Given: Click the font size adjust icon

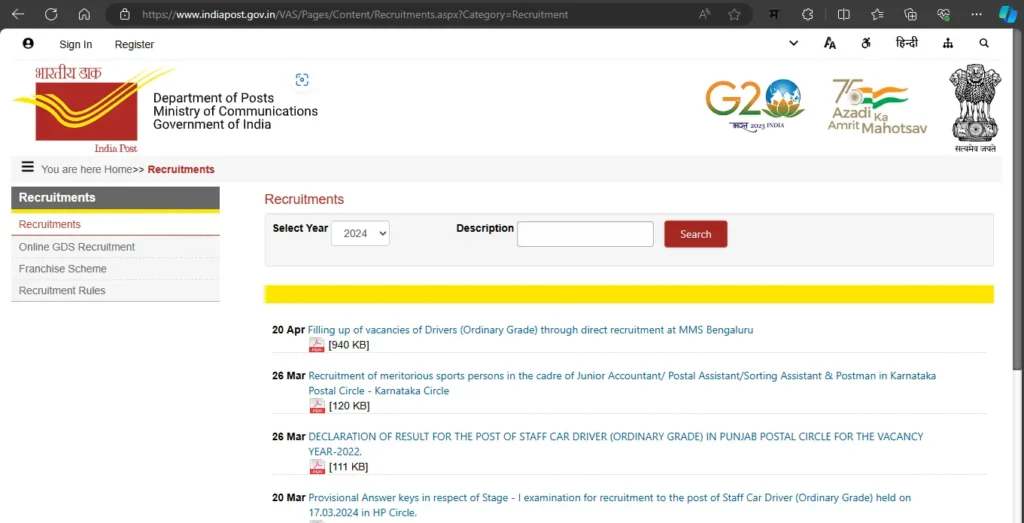Looking at the screenshot, I should pos(830,44).
